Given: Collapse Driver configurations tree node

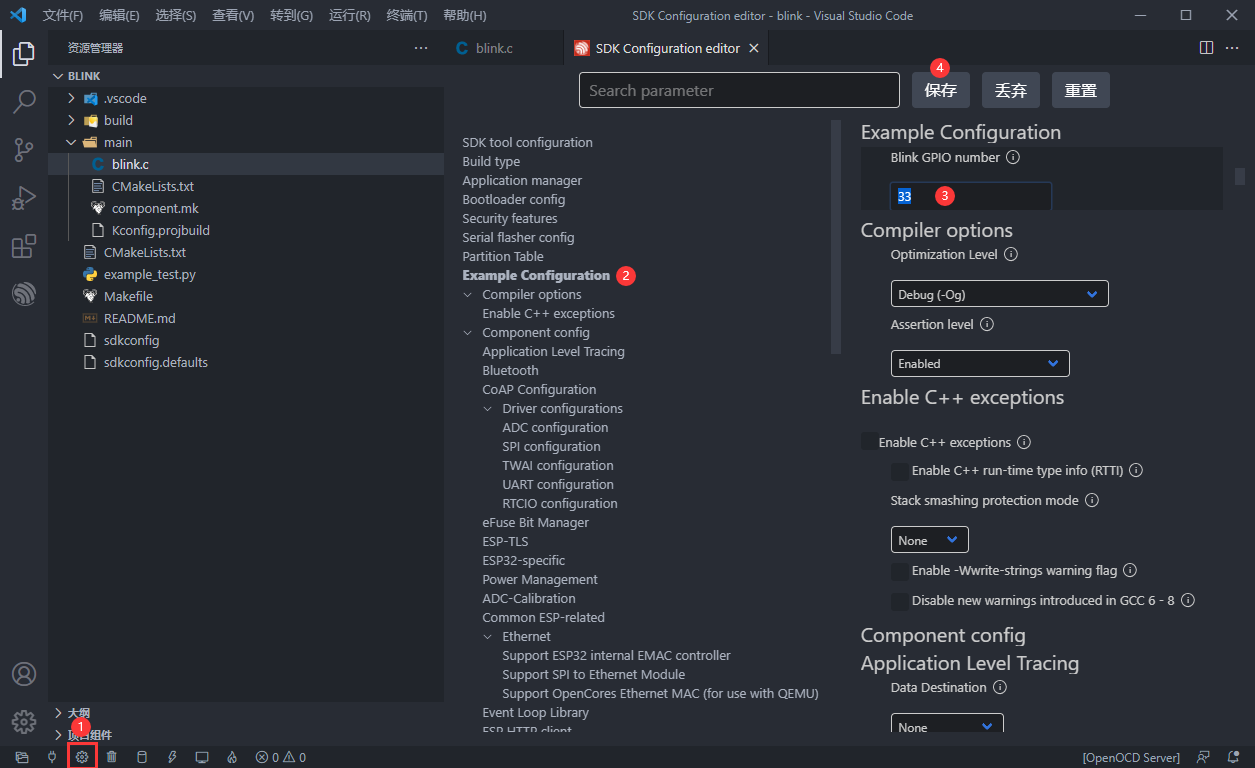Looking at the screenshot, I should 488,409.
